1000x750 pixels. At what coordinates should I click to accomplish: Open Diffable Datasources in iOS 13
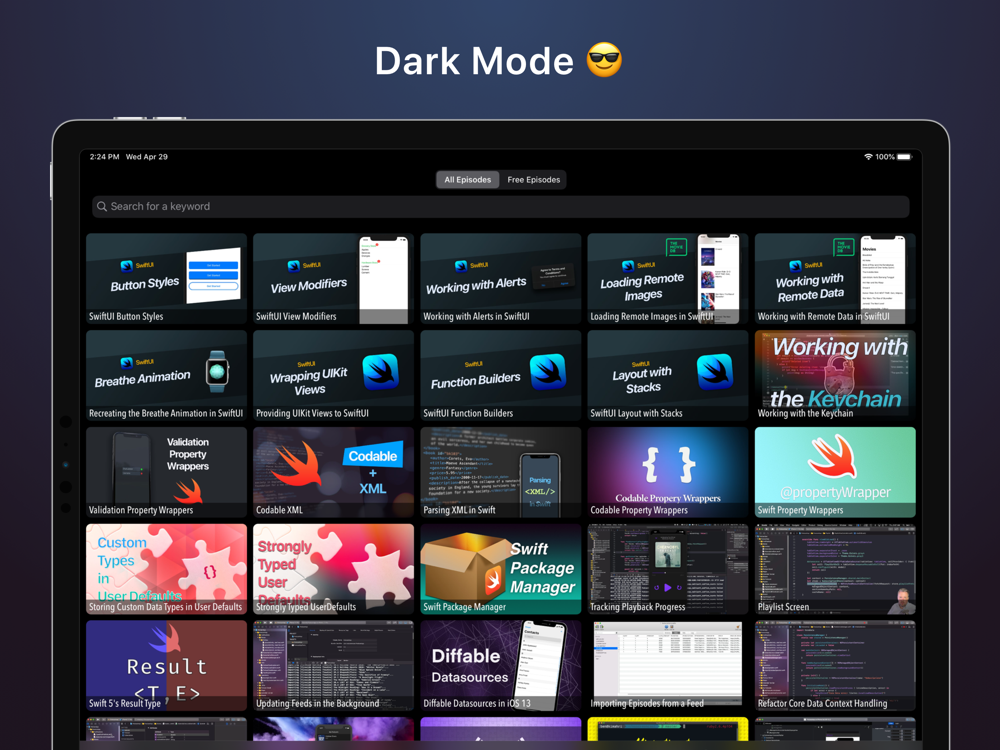(x=501, y=666)
